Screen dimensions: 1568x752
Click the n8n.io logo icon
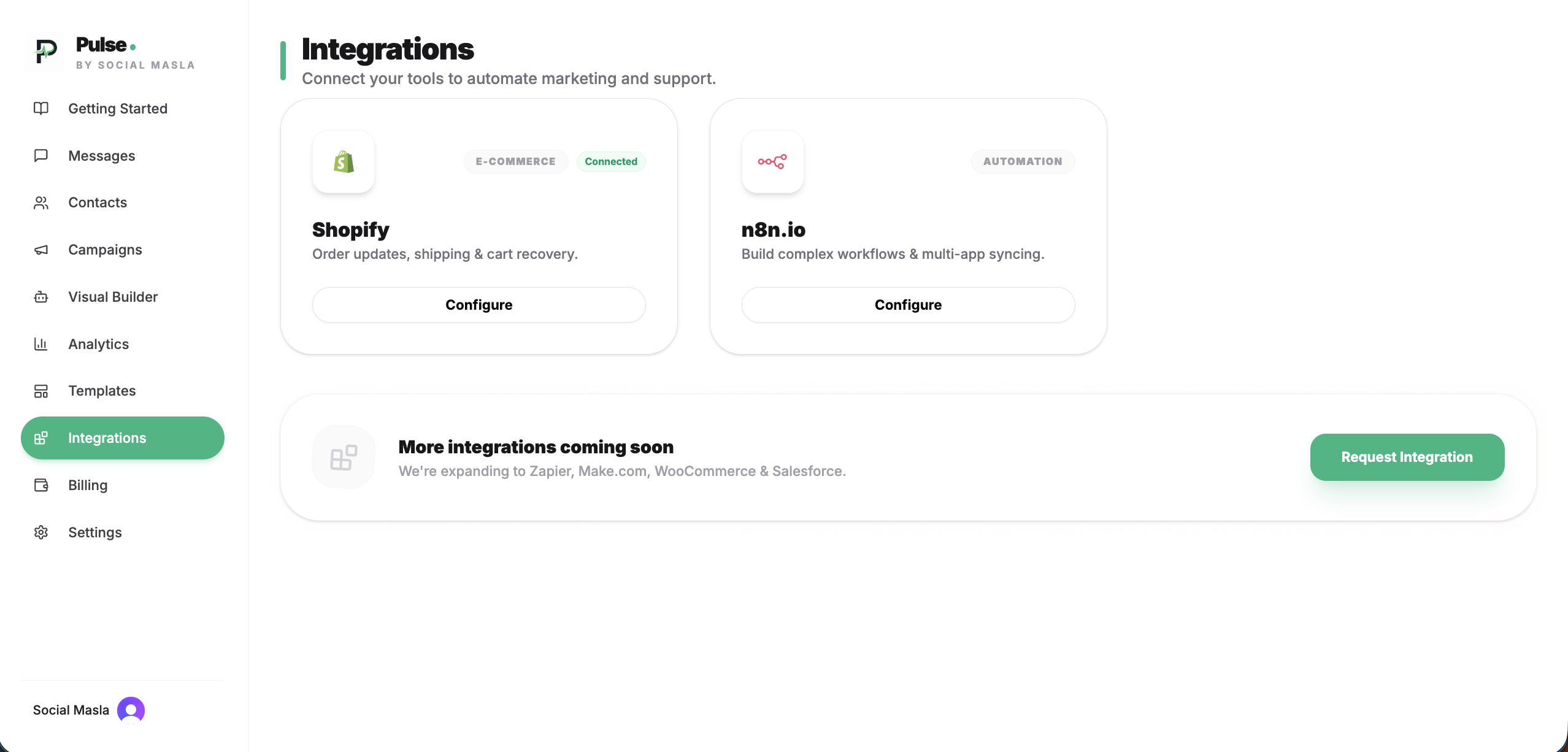pos(772,161)
